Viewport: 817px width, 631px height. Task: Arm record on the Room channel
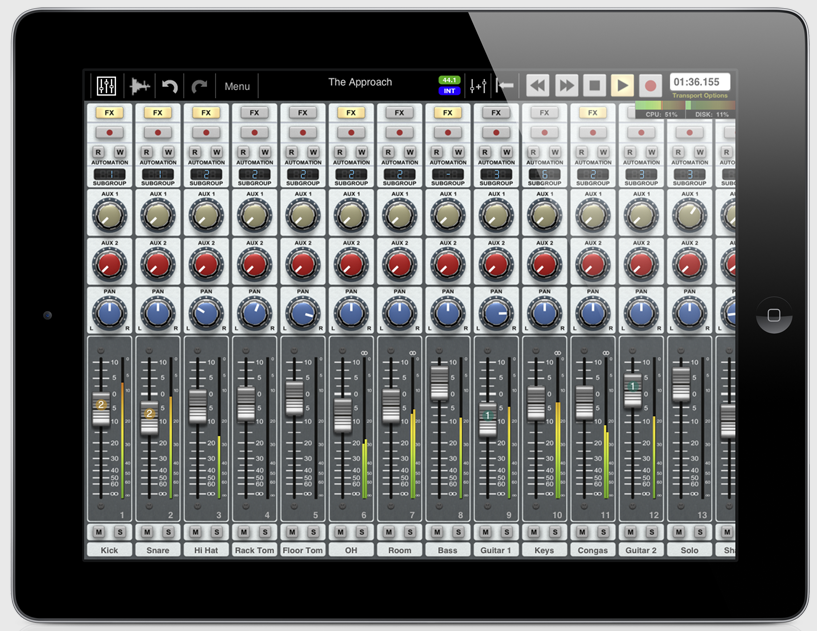pyautogui.click(x=400, y=132)
